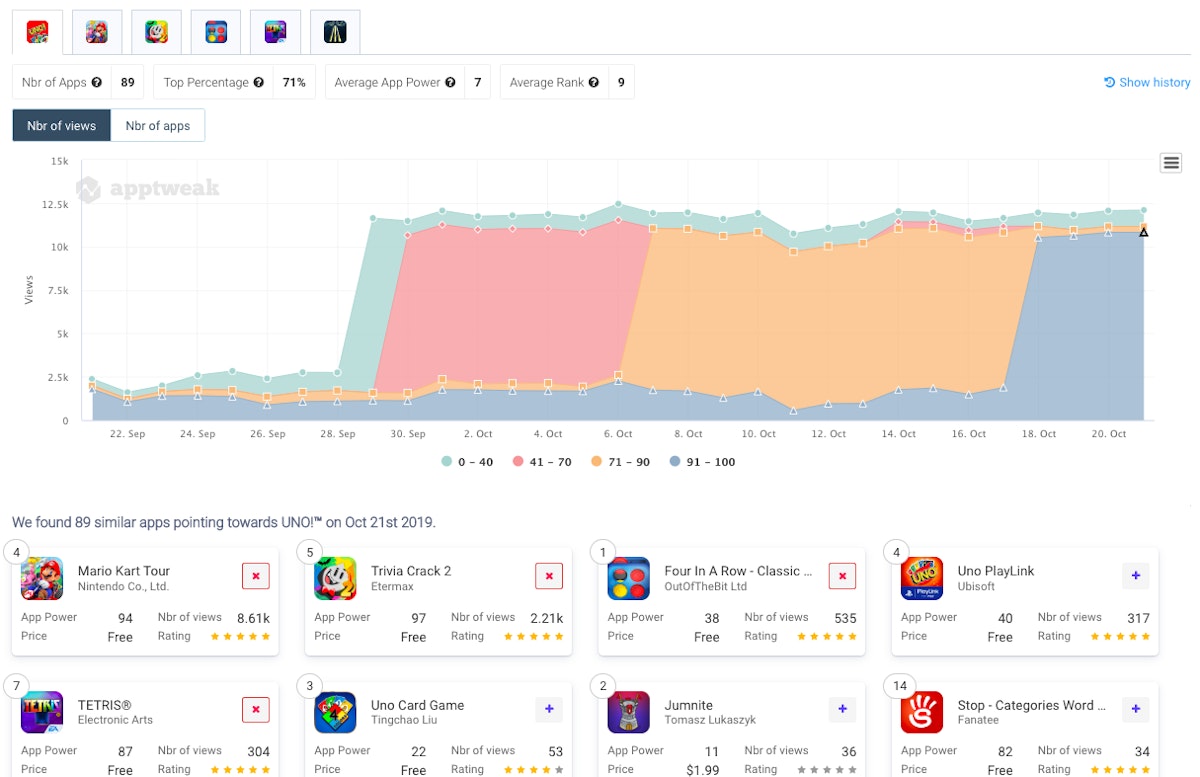Screen dimensions: 1200x777
Task: Toggle the 41 - 70 legend series
Action: pos(541,462)
